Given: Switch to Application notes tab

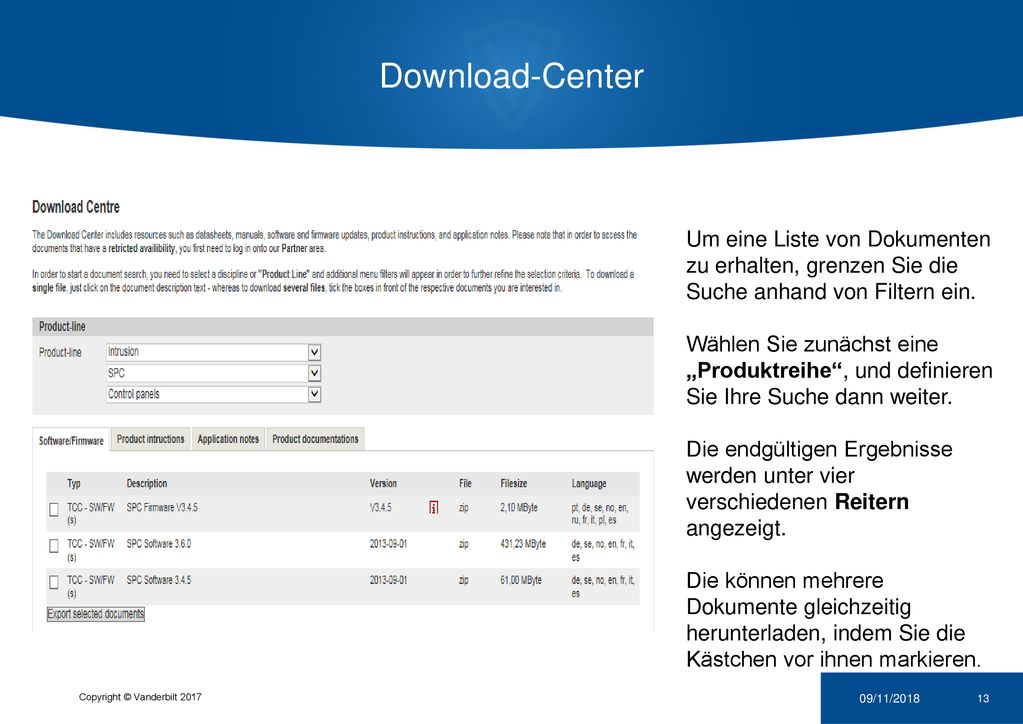Looking at the screenshot, I should point(228,439).
